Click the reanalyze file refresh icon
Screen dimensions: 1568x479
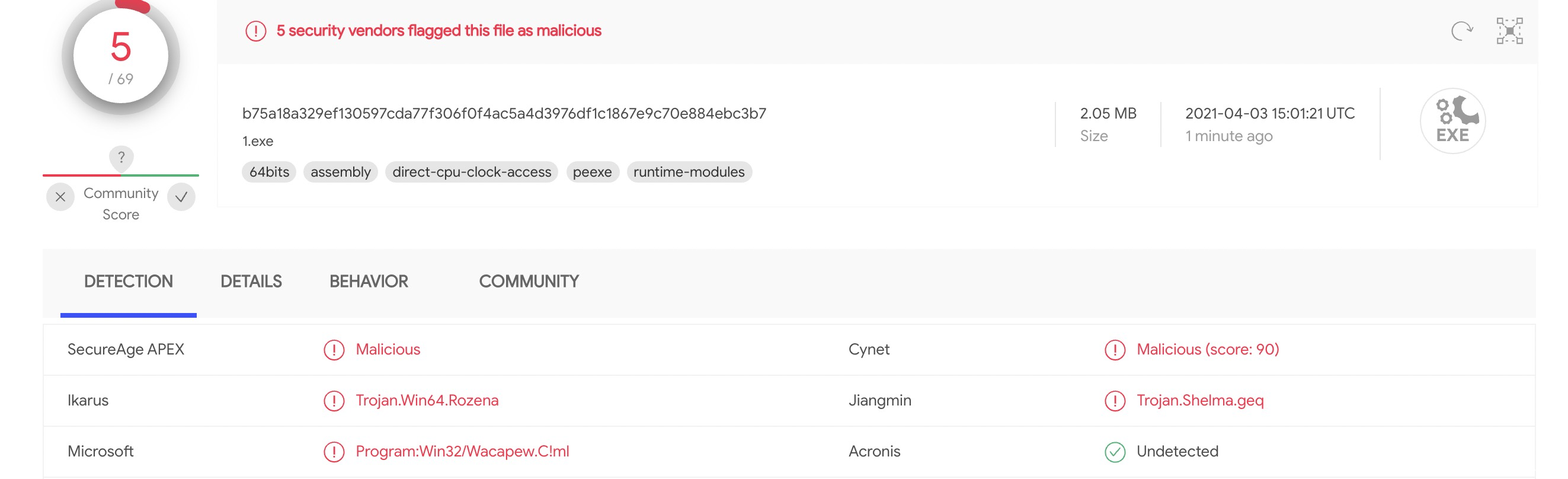pyautogui.click(x=1461, y=30)
